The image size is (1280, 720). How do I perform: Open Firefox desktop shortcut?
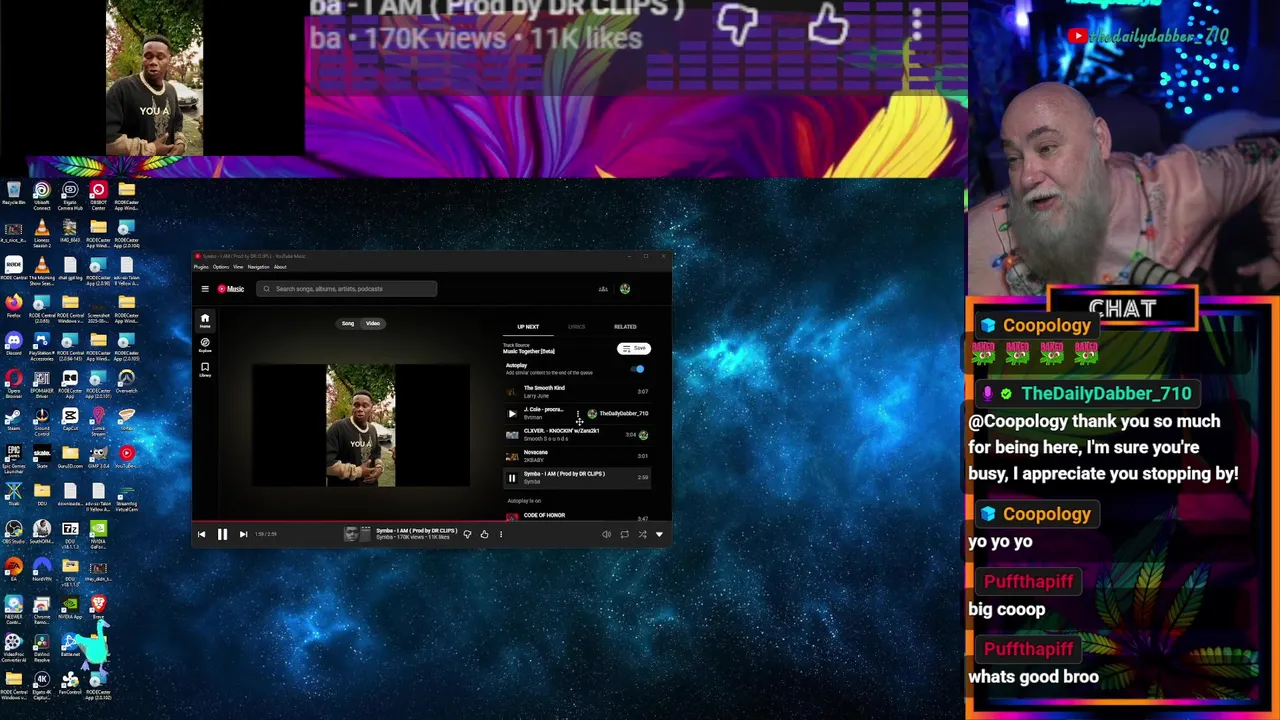click(13, 306)
